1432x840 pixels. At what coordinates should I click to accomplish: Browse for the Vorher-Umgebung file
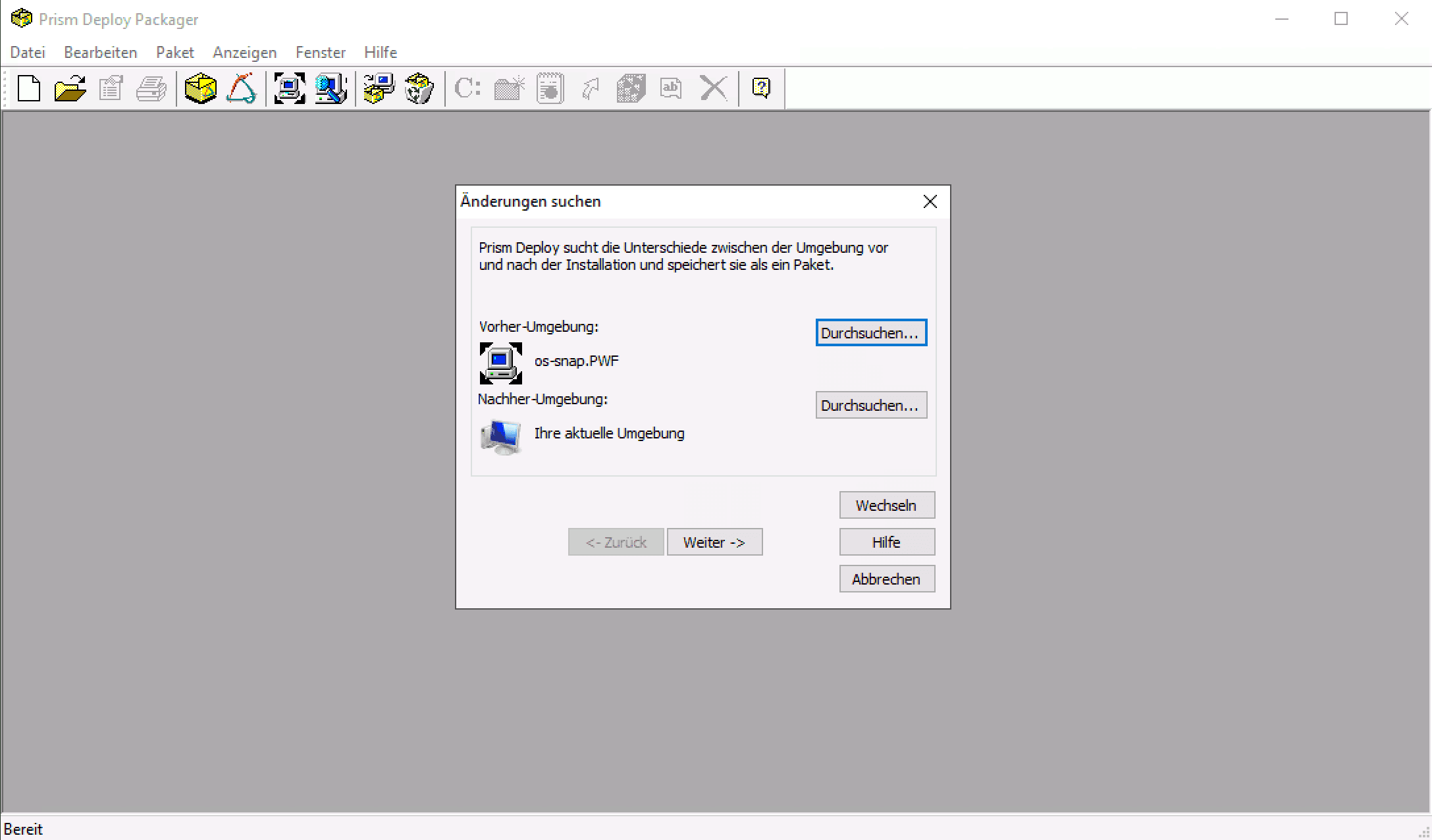click(x=870, y=333)
